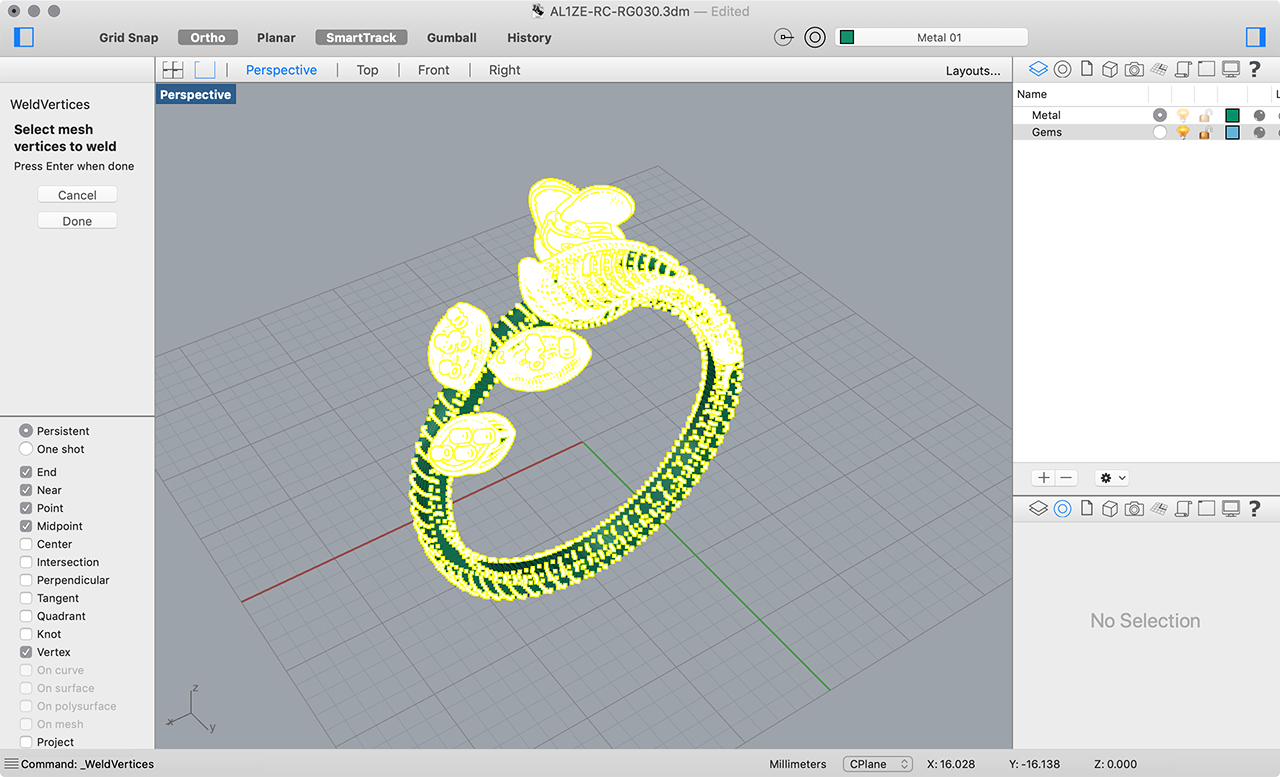Click the four-viewport layout icon

(173, 70)
